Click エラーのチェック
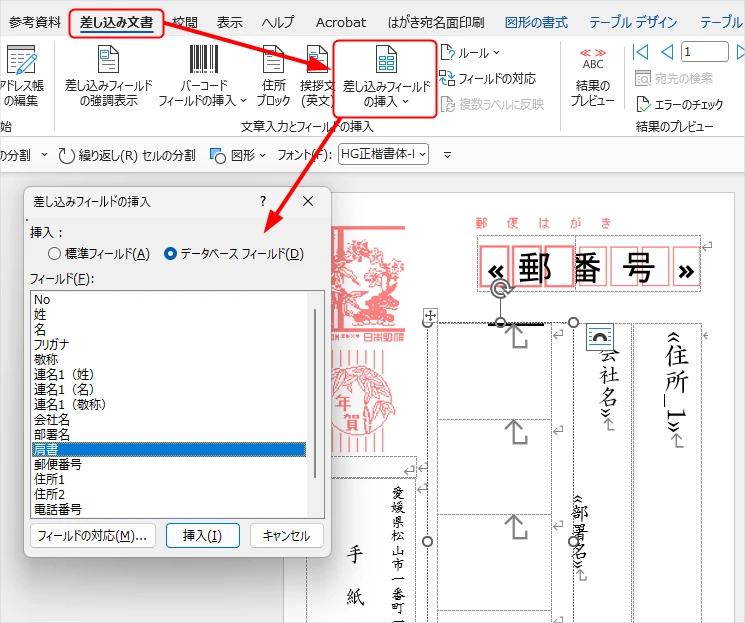Screen dimensions: 745x623 (x=679, y=104)
